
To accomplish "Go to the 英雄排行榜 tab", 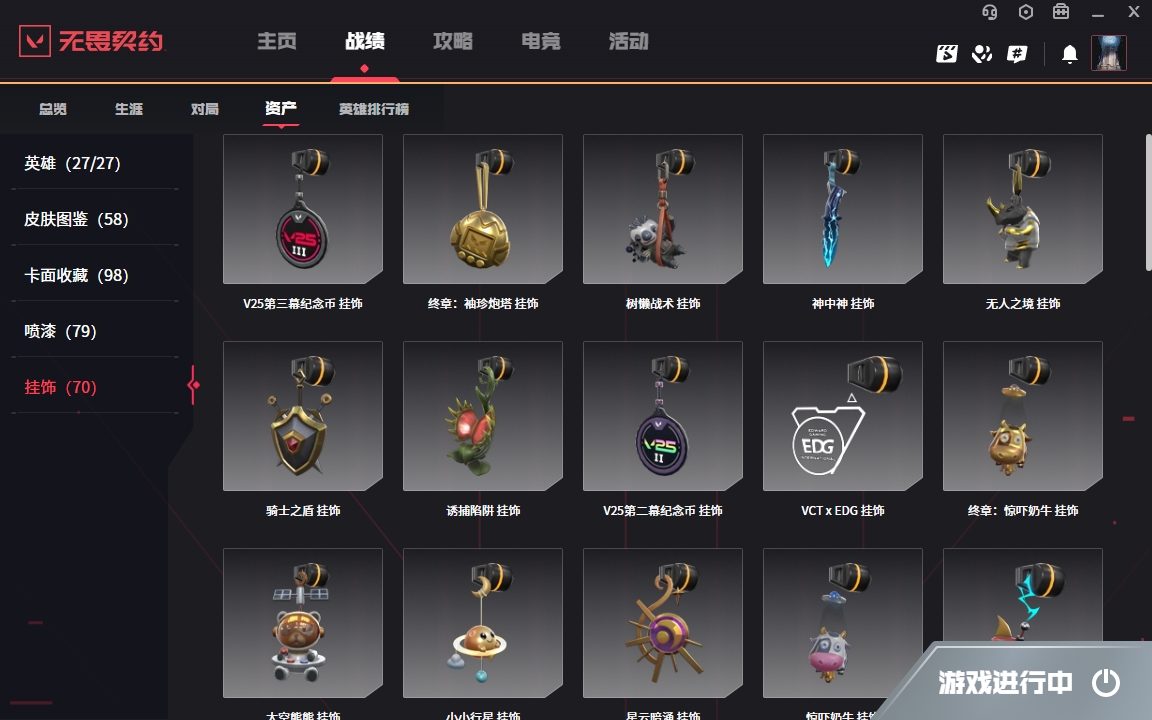I will [374, 109].
